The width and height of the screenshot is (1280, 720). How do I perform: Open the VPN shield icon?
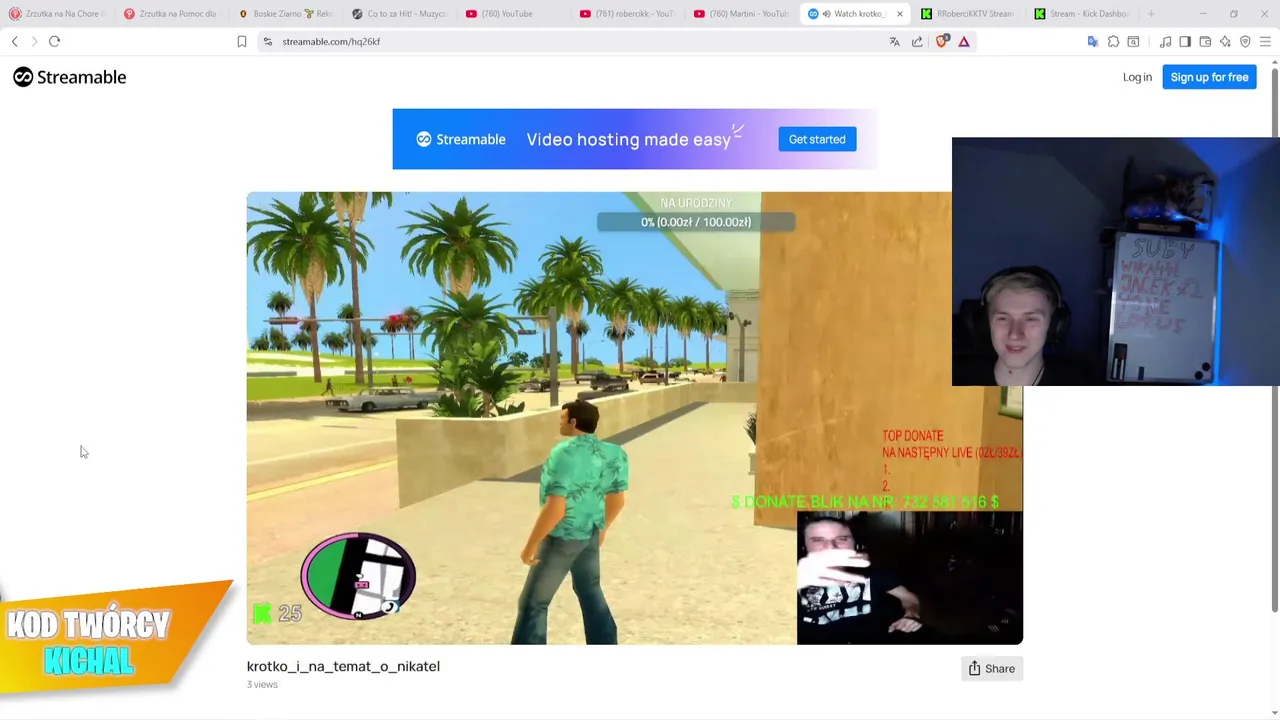click(x=1245, y=41)
